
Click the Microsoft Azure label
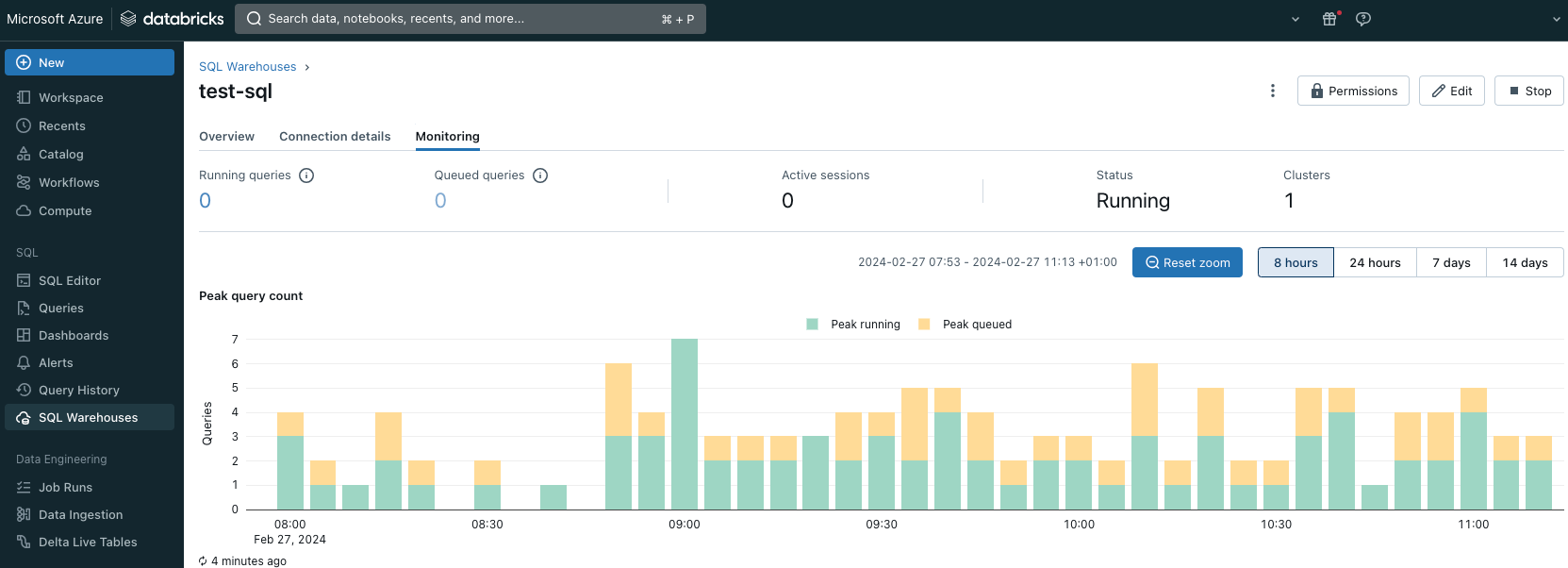tap(55, 19)
